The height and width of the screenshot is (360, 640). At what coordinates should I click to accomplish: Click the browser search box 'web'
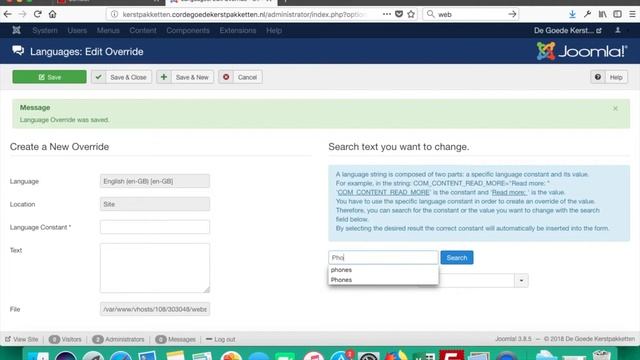[470, 14]
